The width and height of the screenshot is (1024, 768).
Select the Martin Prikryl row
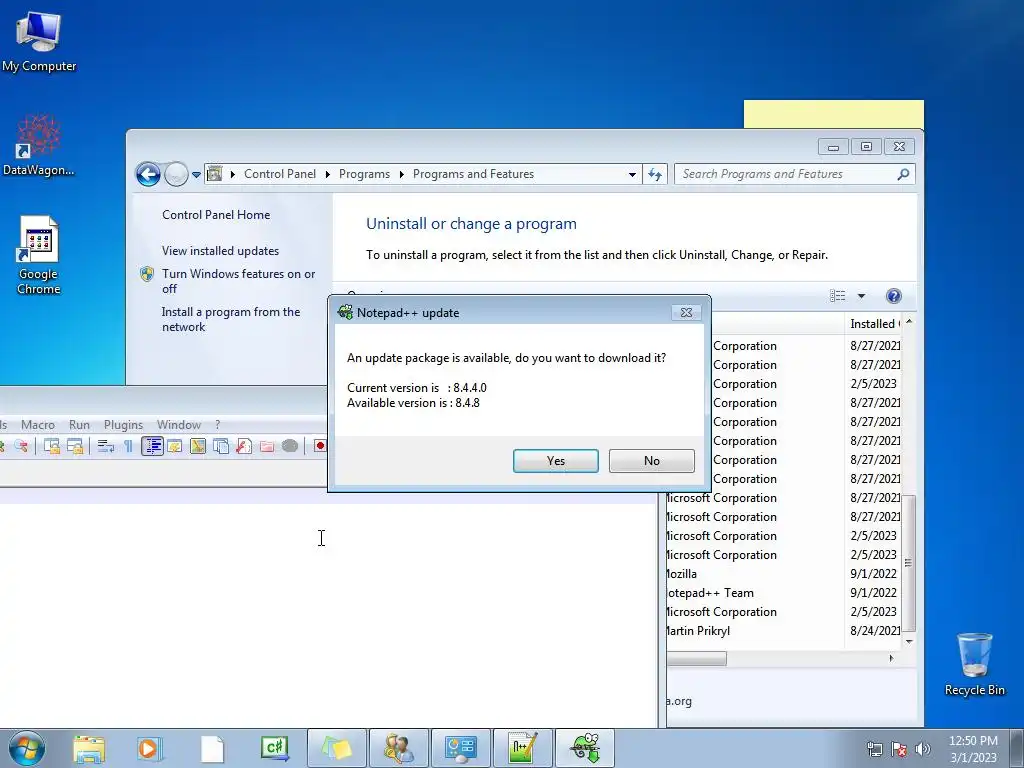pyautogui.click(x=784, y=631)
